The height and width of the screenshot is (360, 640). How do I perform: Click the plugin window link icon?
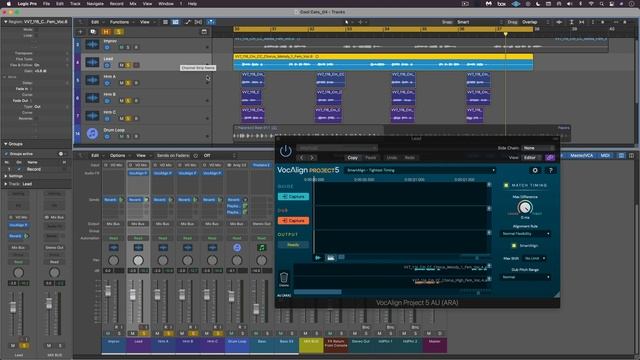550,158
